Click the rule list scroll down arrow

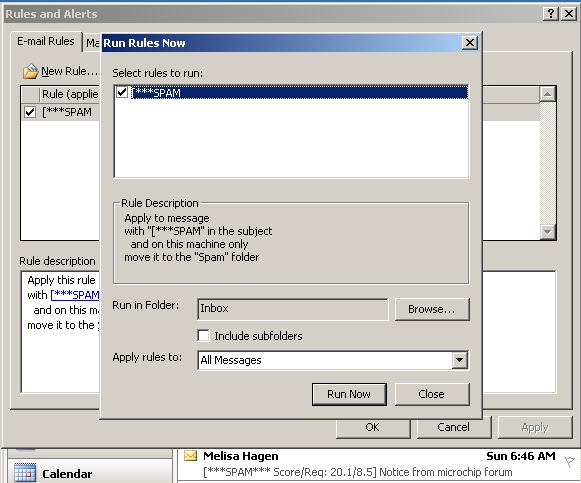click(x=547, y=232)
